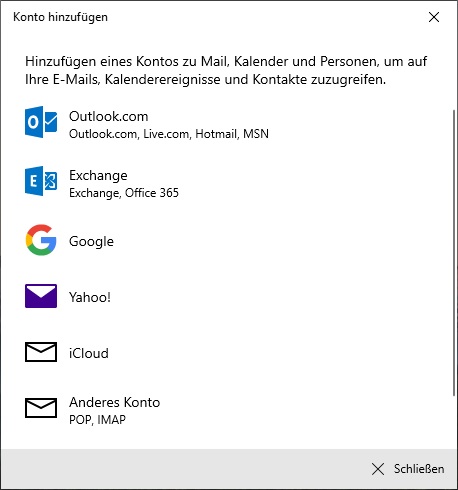Click the subtitle 'Outlook.com, Live.com, Hotmail, MSN'

click(169, 134)
